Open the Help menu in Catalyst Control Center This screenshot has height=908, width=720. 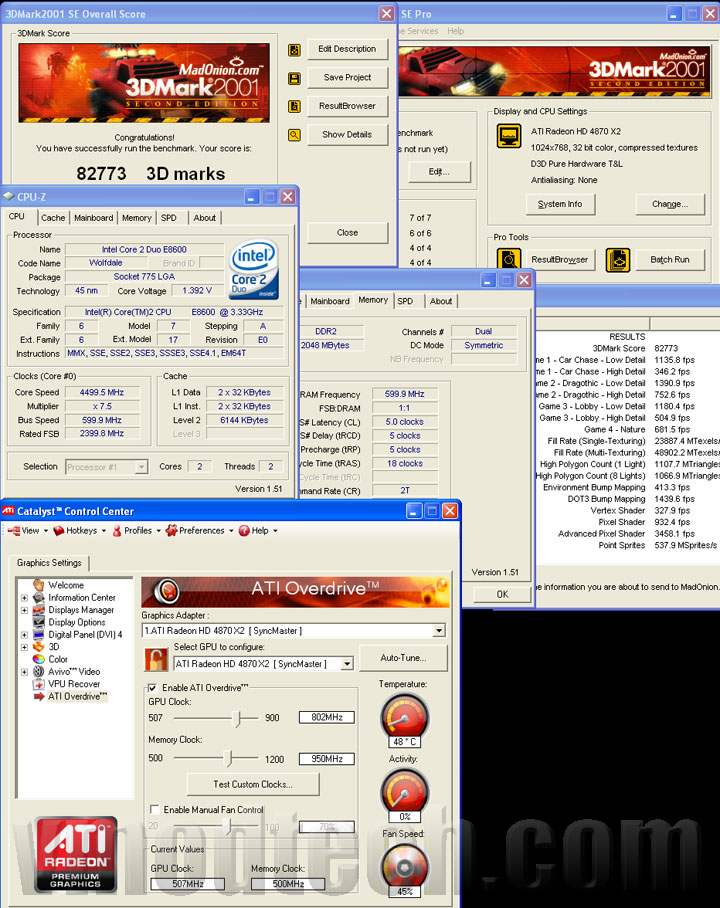point(258,530)
